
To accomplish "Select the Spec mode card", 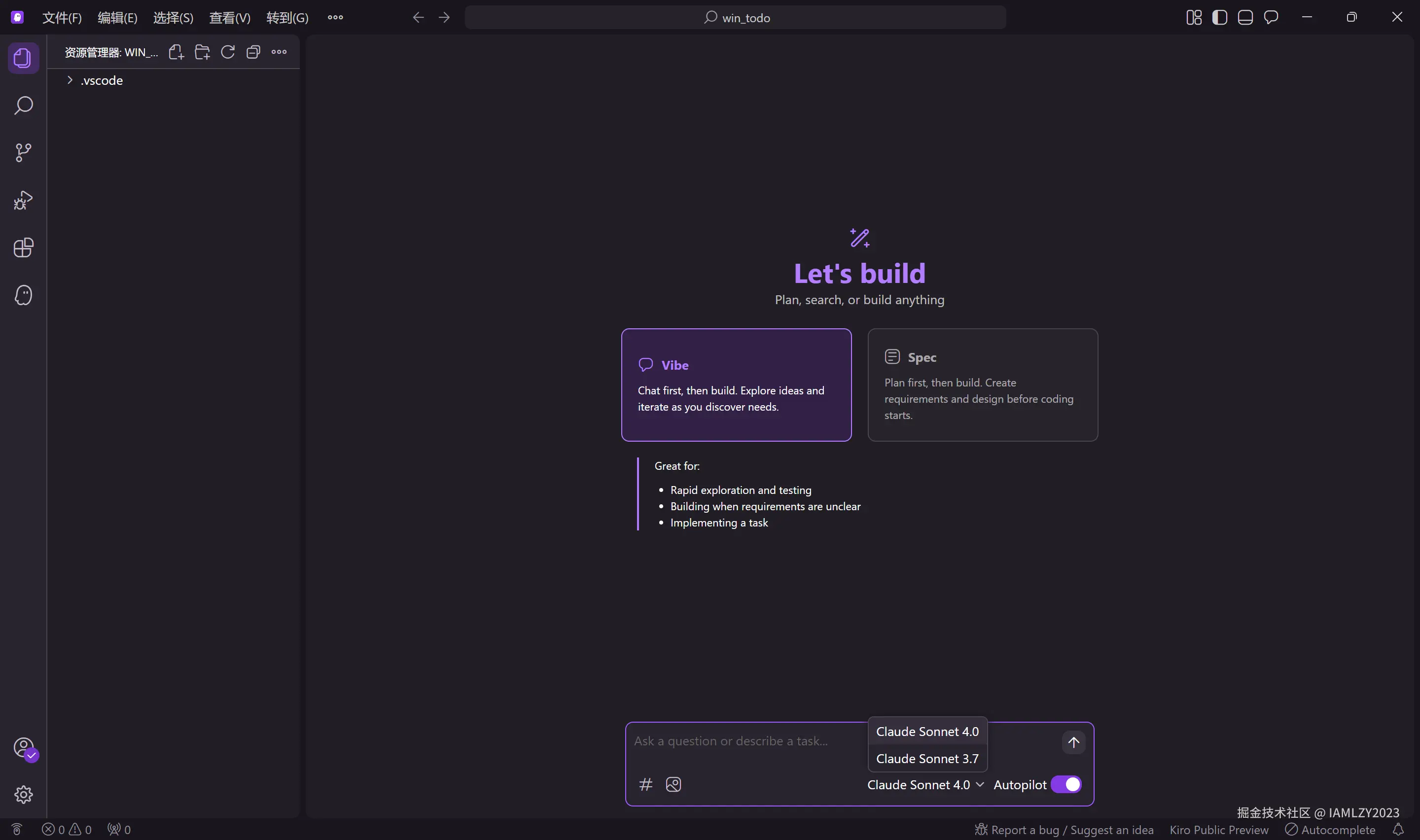I will (x=982, y=385).
